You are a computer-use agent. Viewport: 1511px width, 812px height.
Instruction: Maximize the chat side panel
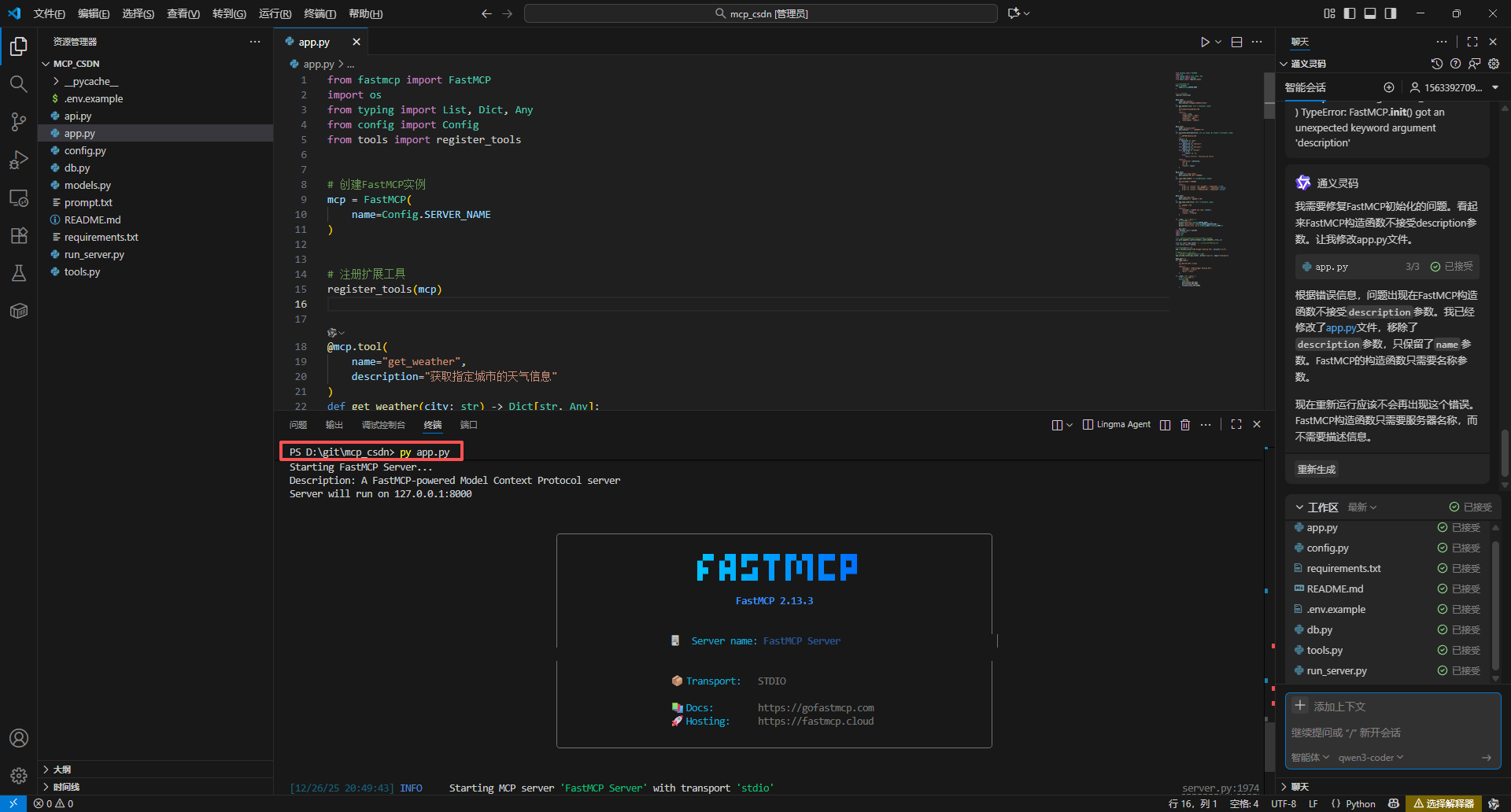click(1472, 42)
